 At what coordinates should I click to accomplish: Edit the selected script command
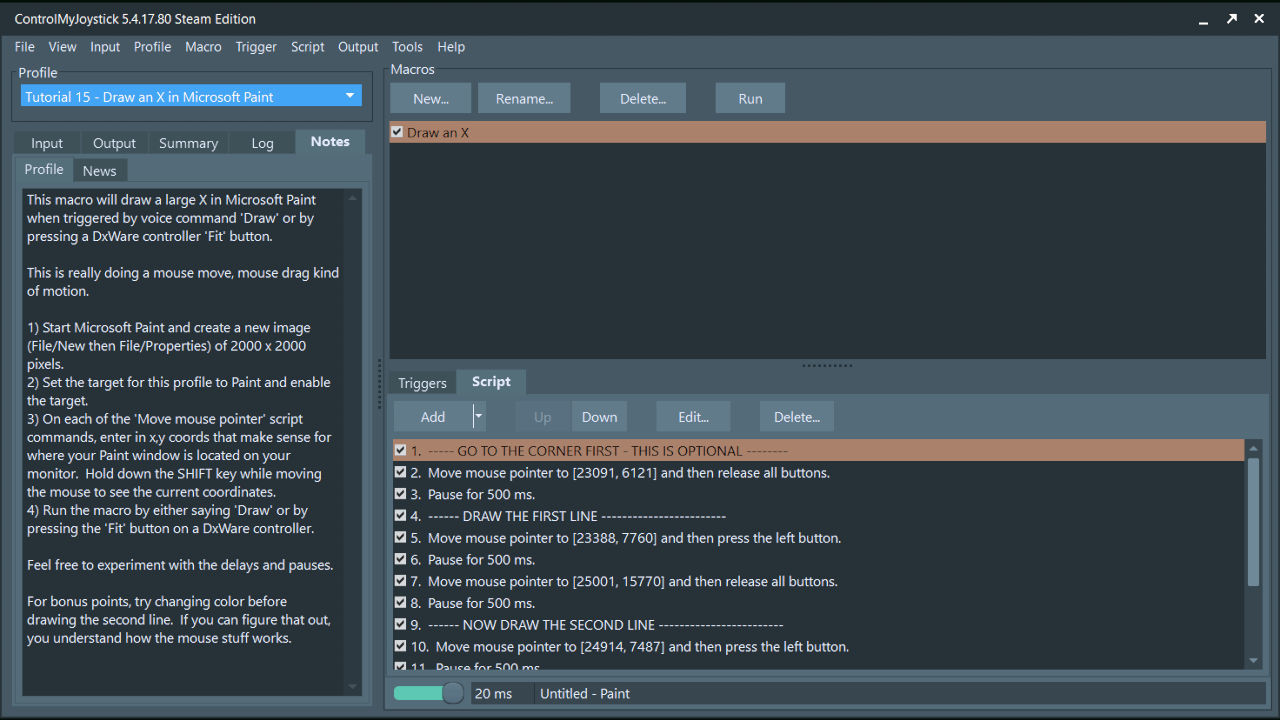click(x=693, y=416)
